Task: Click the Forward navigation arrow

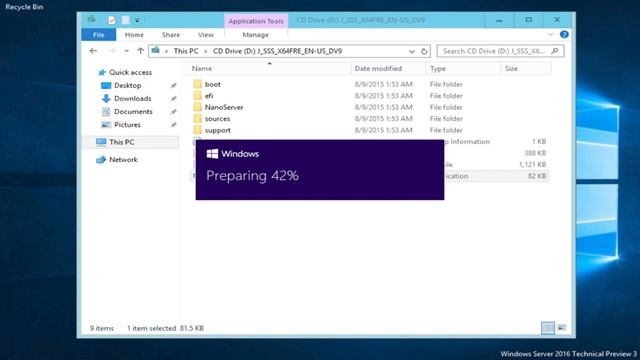Action: (111, 51)
